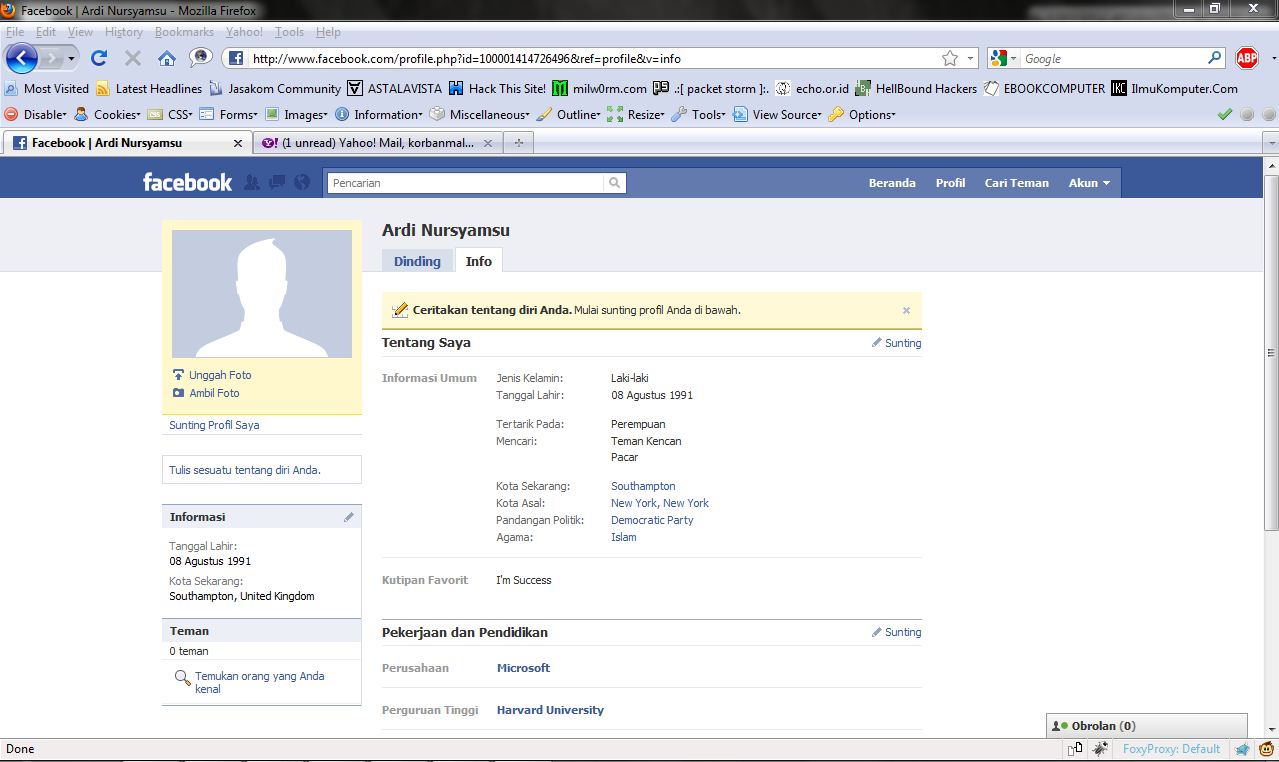
Task: Open the Microsoft company link
Action: point(523,668)
